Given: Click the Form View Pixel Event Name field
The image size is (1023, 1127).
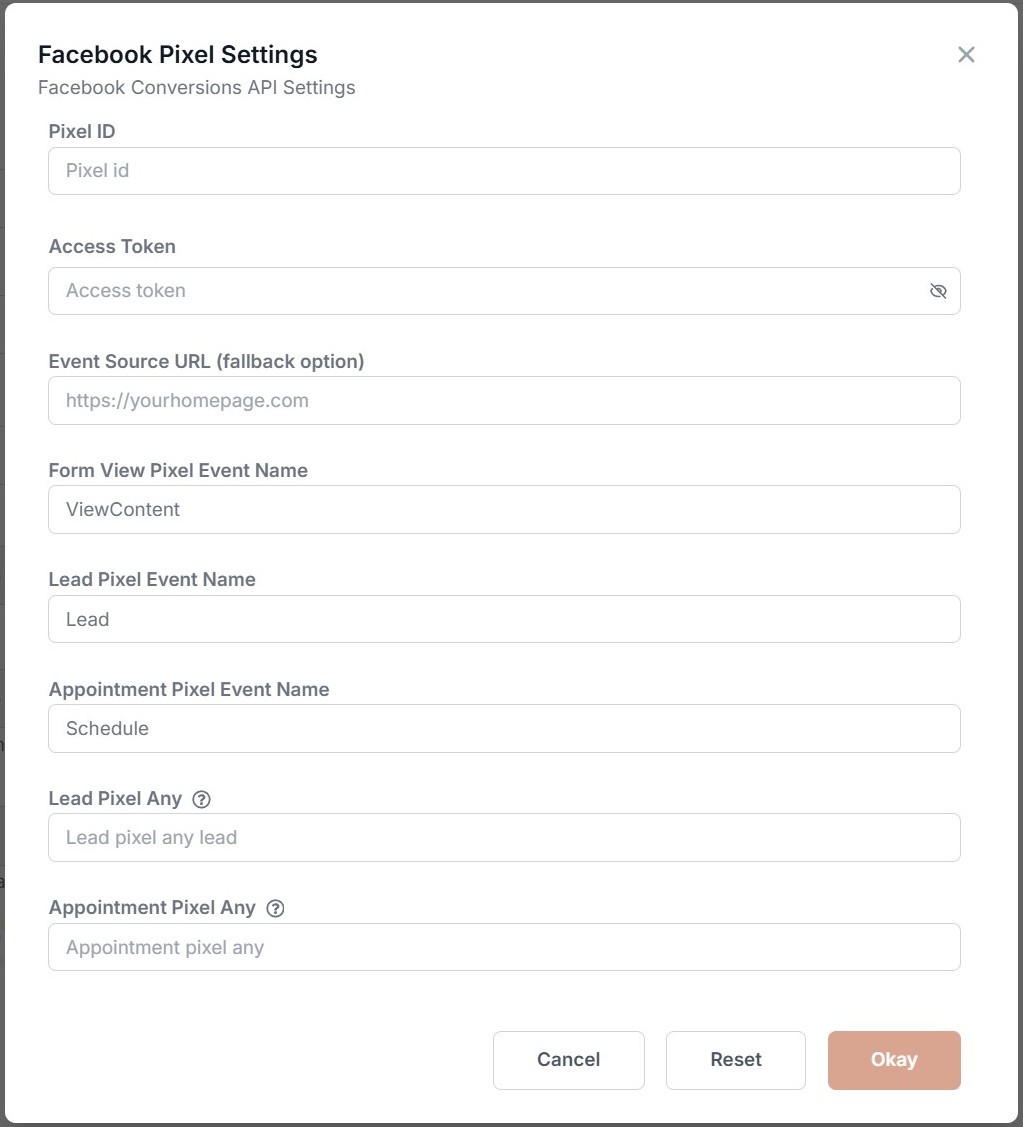Looking at the screenshot, I should click(504, 509).
